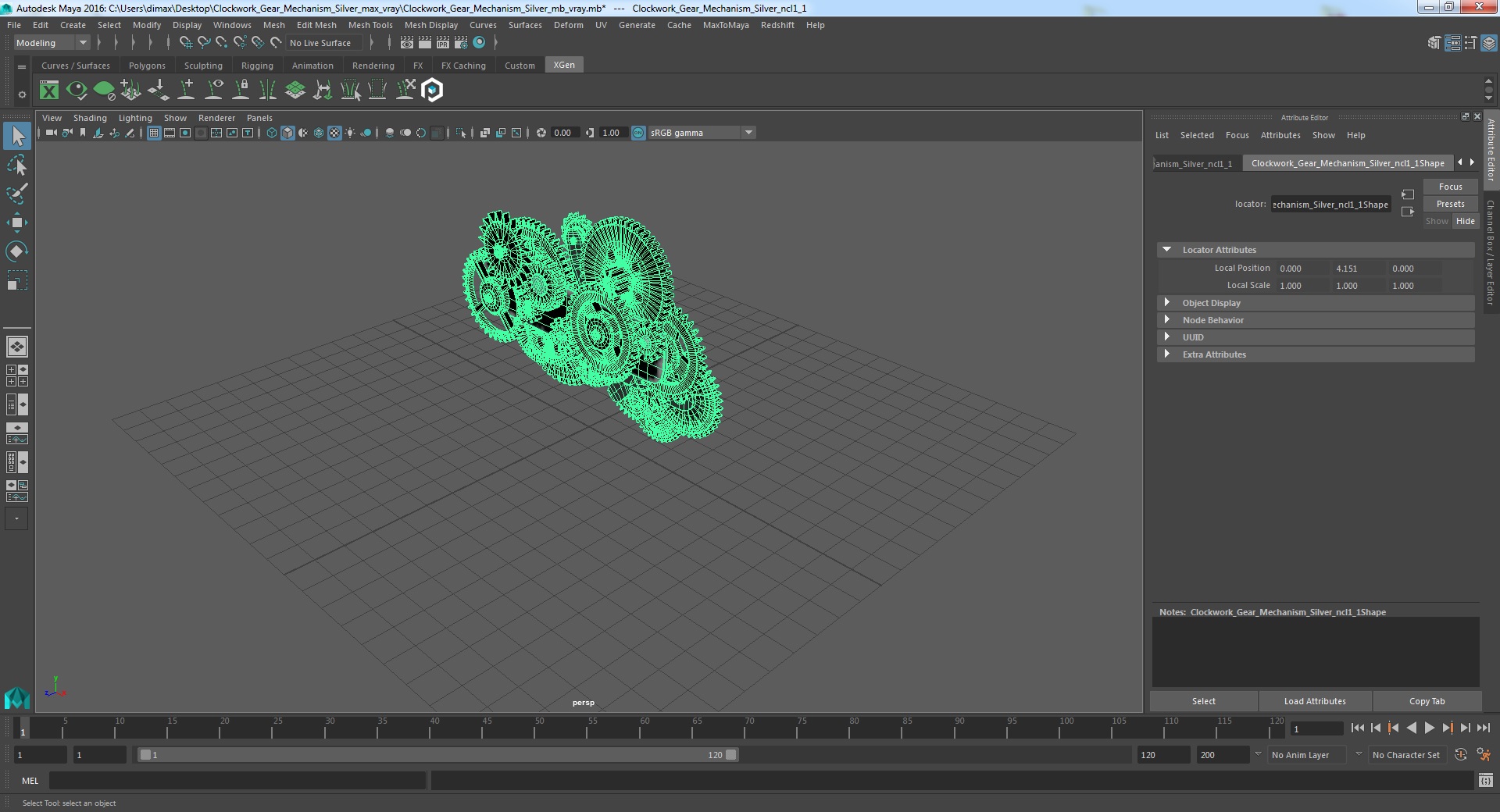Open the Modeling menu set dropdown

[x=52, y=43]
